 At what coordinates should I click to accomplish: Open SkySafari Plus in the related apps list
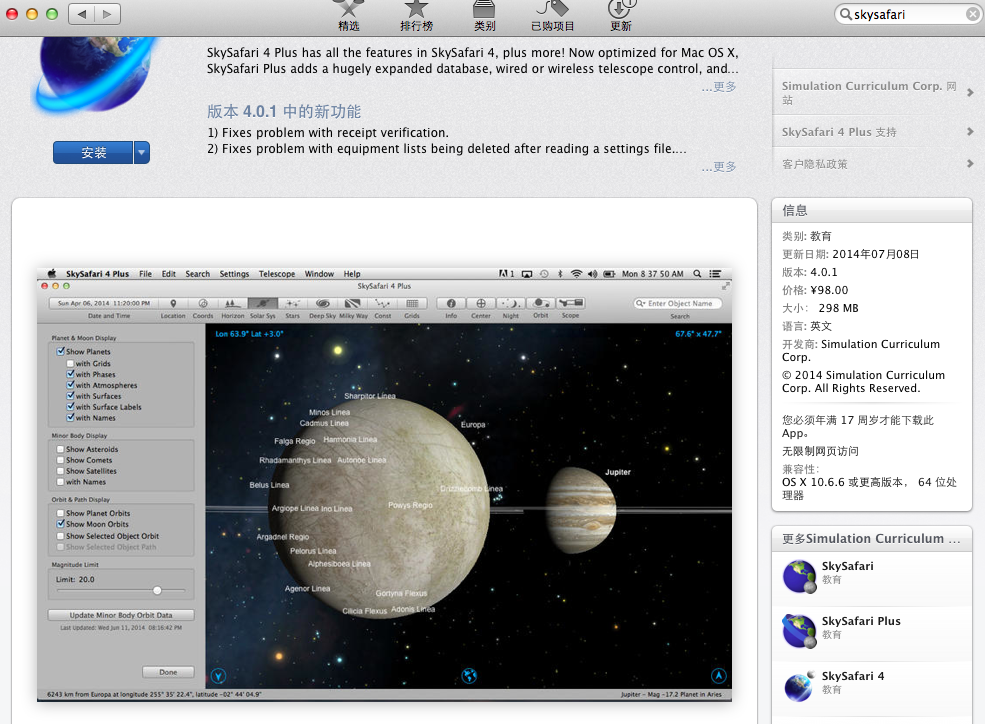[872, 634]
